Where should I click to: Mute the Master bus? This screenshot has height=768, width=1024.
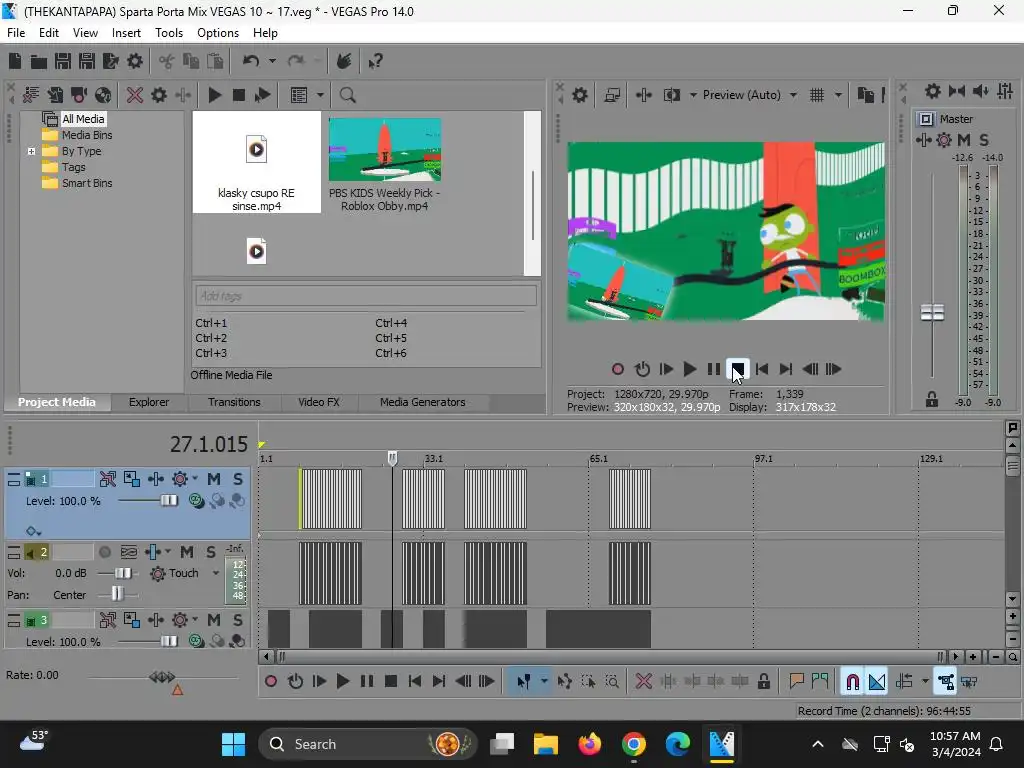point(964,140)
